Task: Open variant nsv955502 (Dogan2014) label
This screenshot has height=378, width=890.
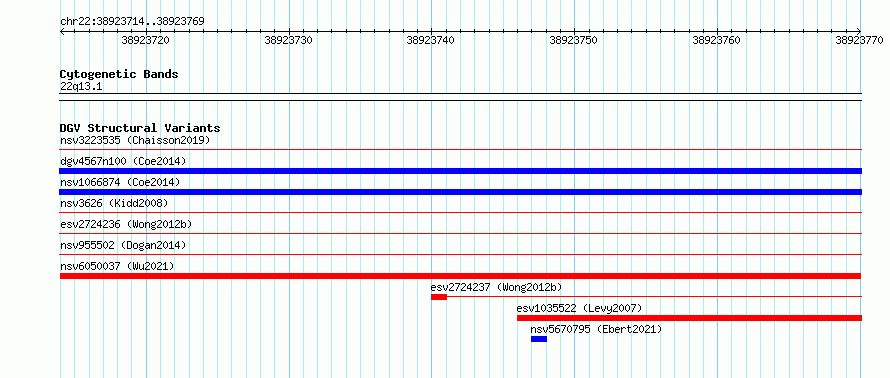Action: [x=123, y=245]
